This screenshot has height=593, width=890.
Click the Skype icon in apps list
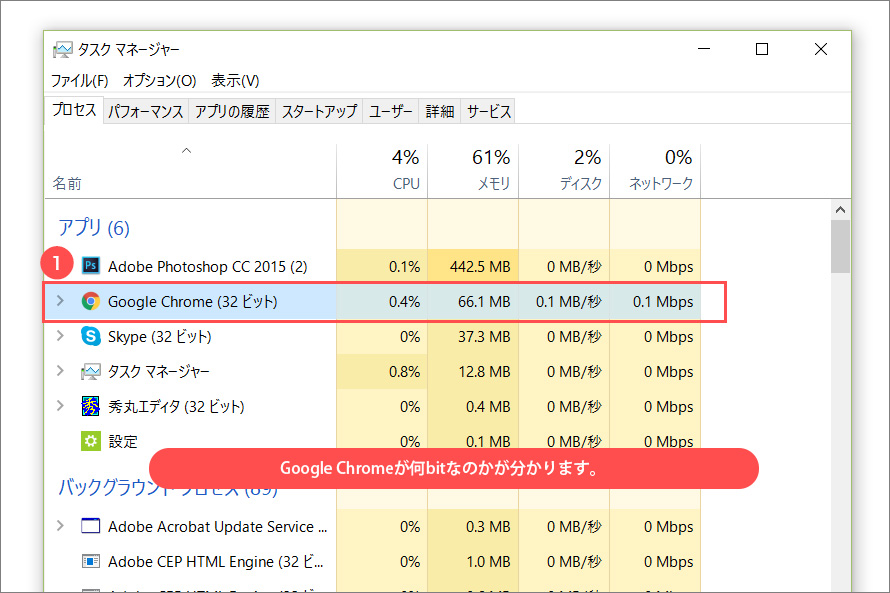click(91, 336)
